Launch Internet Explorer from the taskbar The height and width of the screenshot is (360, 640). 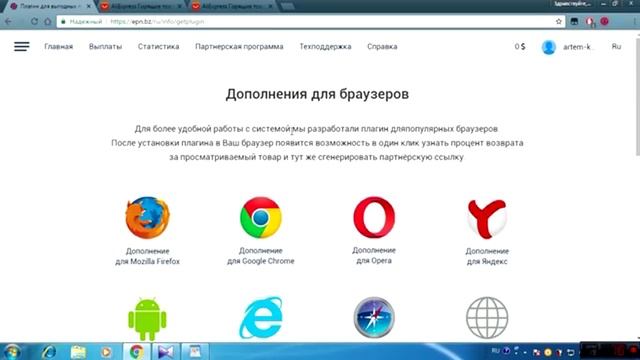coord(49,352)
